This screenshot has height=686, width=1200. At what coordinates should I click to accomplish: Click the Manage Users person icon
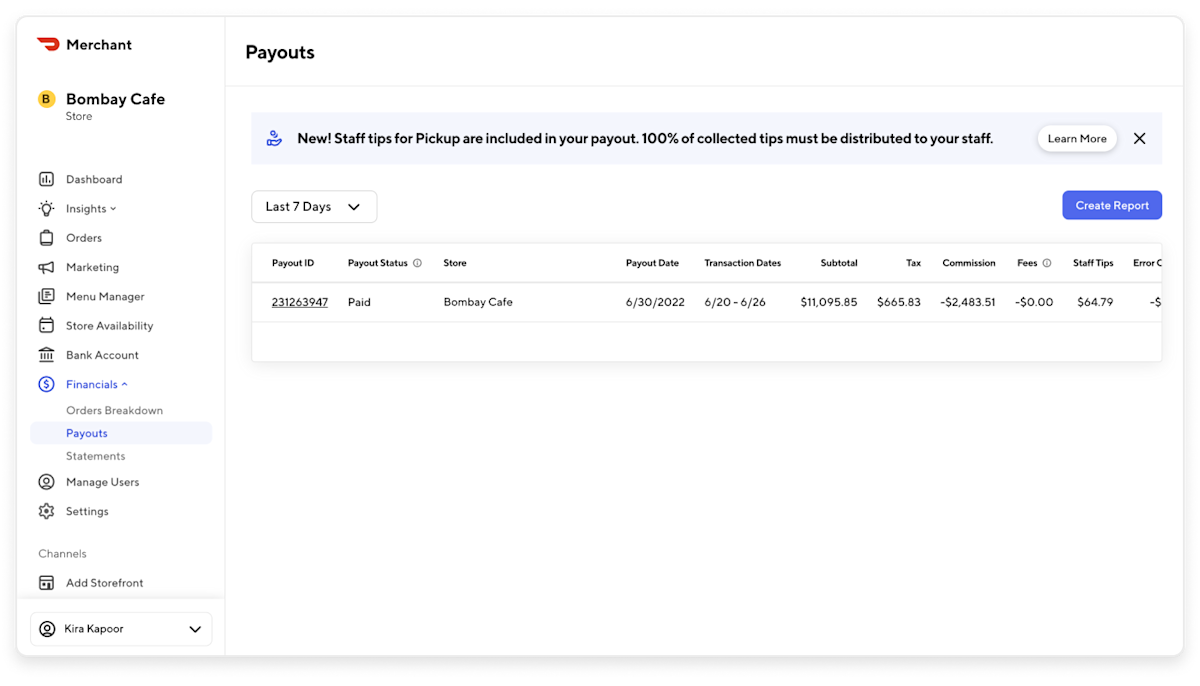click(46, 482)
